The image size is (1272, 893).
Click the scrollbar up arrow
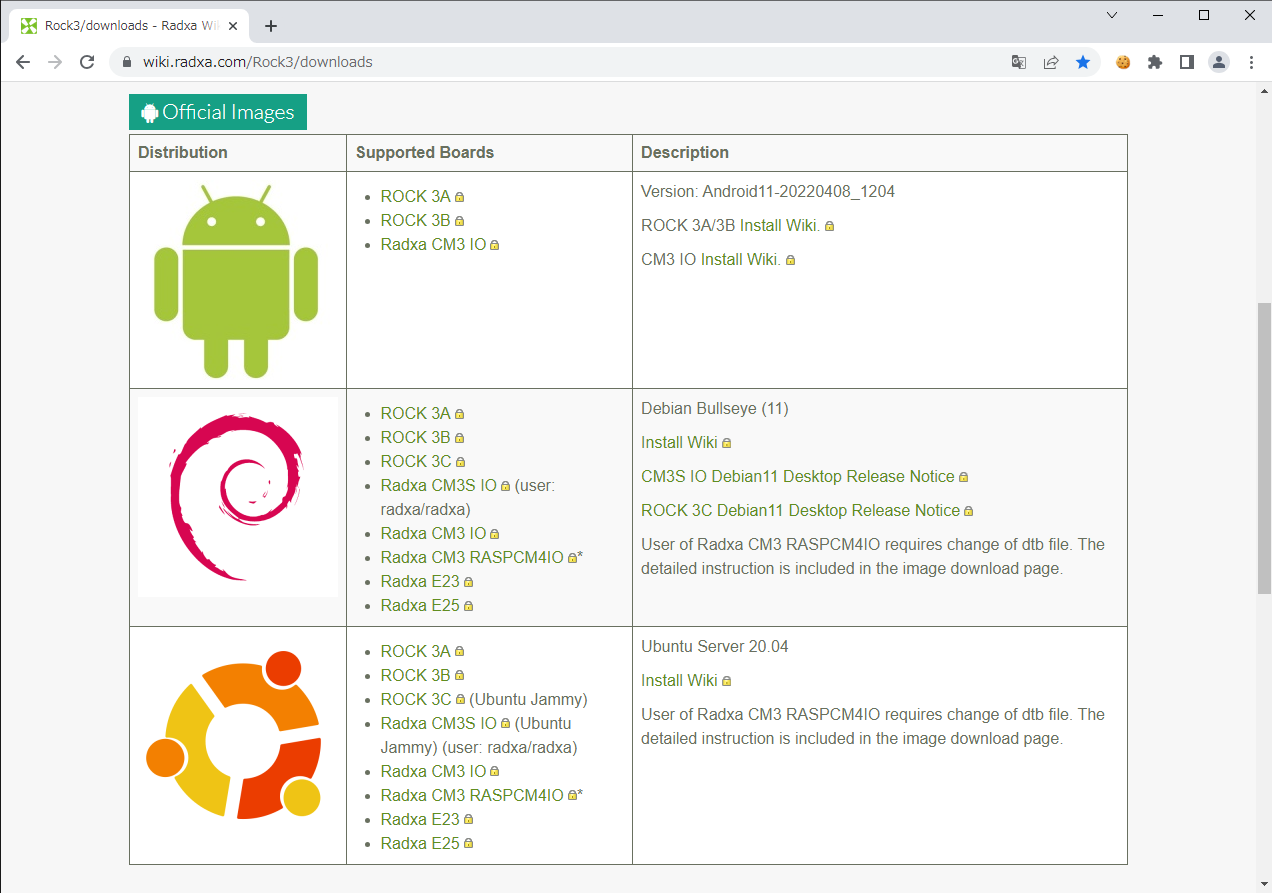(1264, 92)
